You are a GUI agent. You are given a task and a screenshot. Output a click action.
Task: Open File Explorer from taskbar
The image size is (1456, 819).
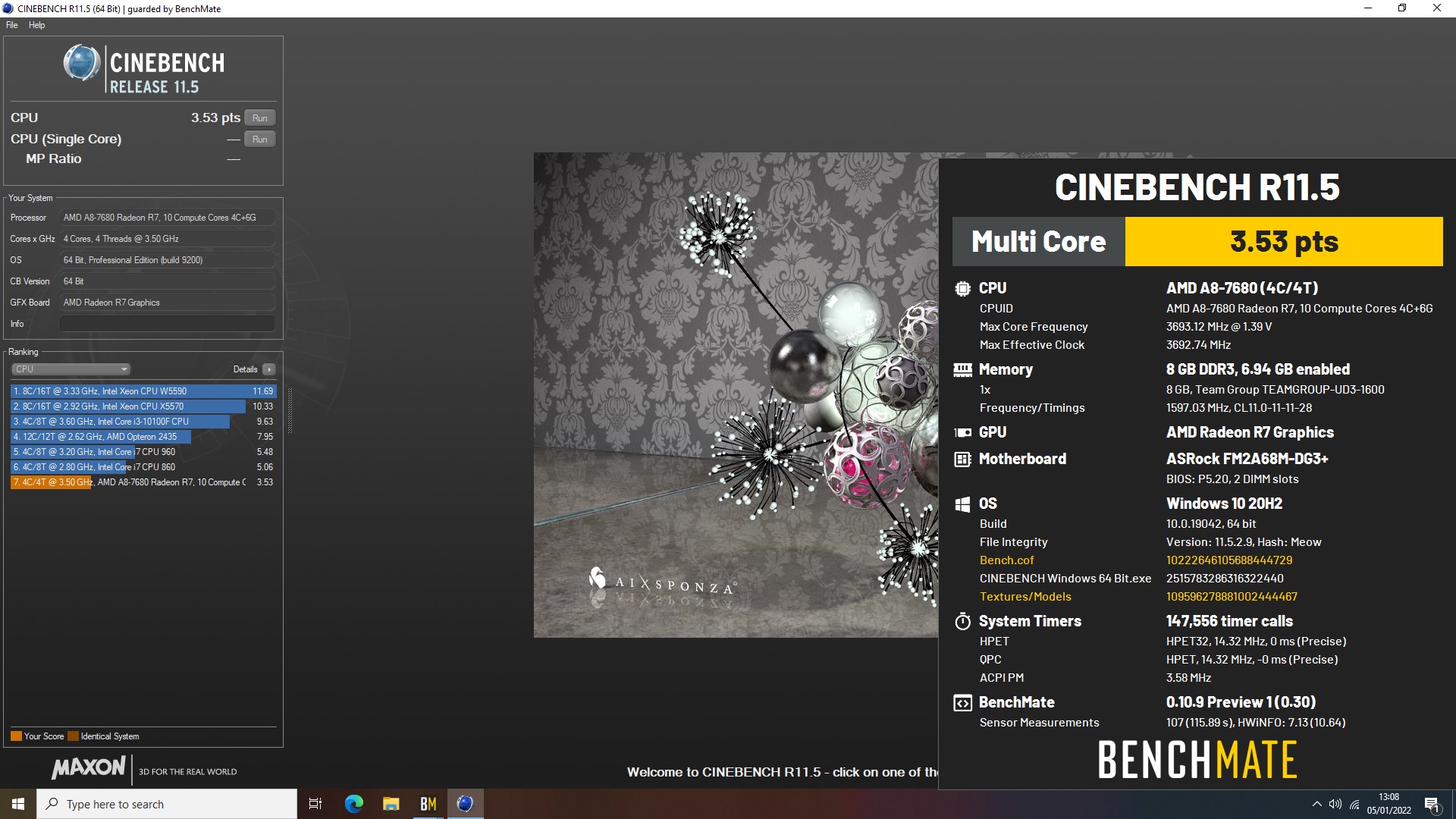click(x=391, y=804)
